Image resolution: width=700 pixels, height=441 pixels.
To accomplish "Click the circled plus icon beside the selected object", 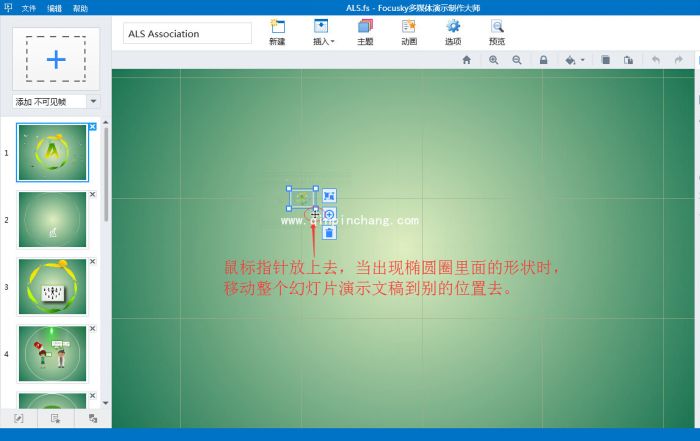I will pyautogui.click(x=329, y=214).
